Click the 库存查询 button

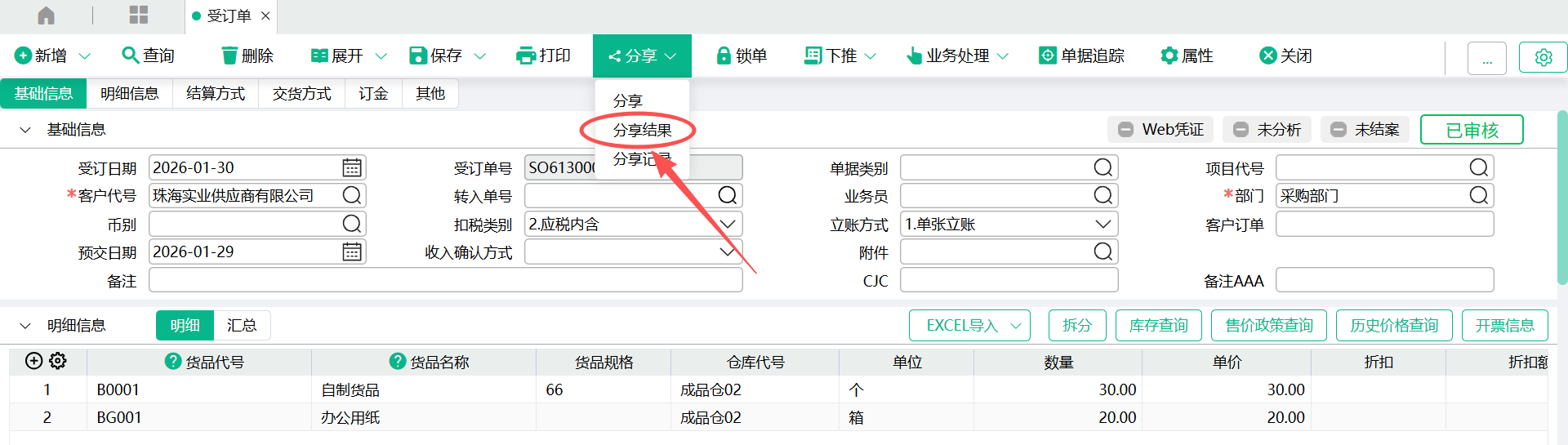pyautogui.click(x=1158, y=326)
